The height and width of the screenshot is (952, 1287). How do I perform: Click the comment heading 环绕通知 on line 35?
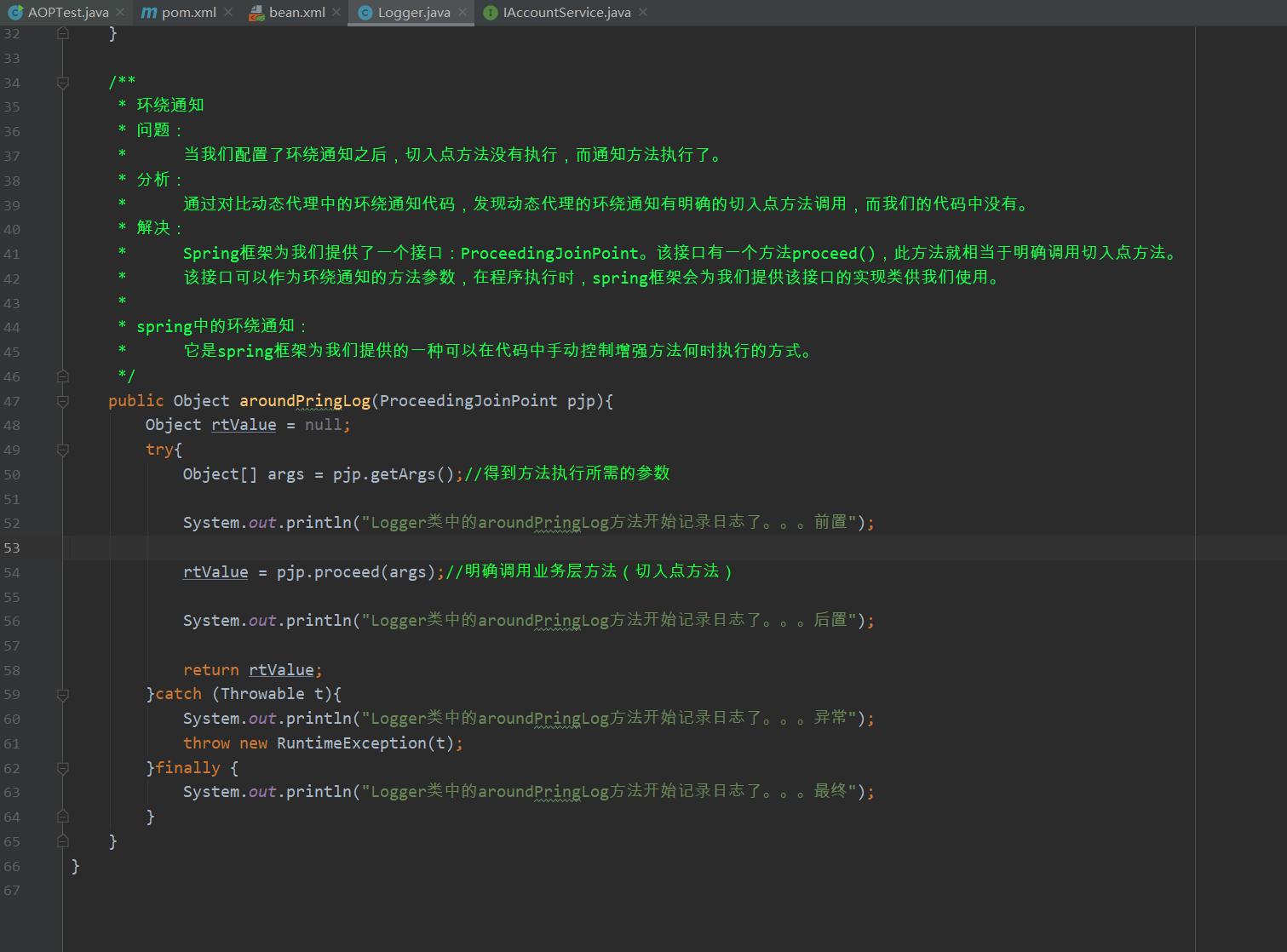[x=170, y=106]
